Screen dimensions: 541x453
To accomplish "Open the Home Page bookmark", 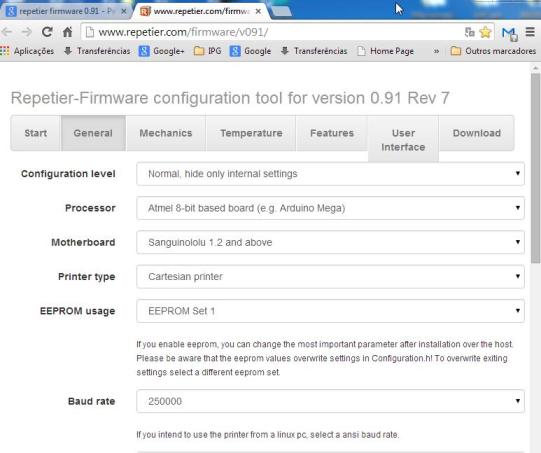I will tap(385, 51).
